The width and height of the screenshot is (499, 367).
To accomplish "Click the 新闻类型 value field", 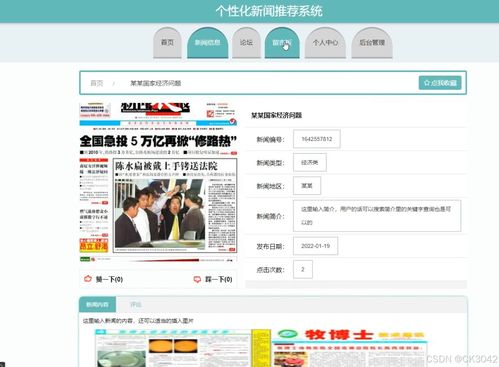I will [x=310, y=162].
